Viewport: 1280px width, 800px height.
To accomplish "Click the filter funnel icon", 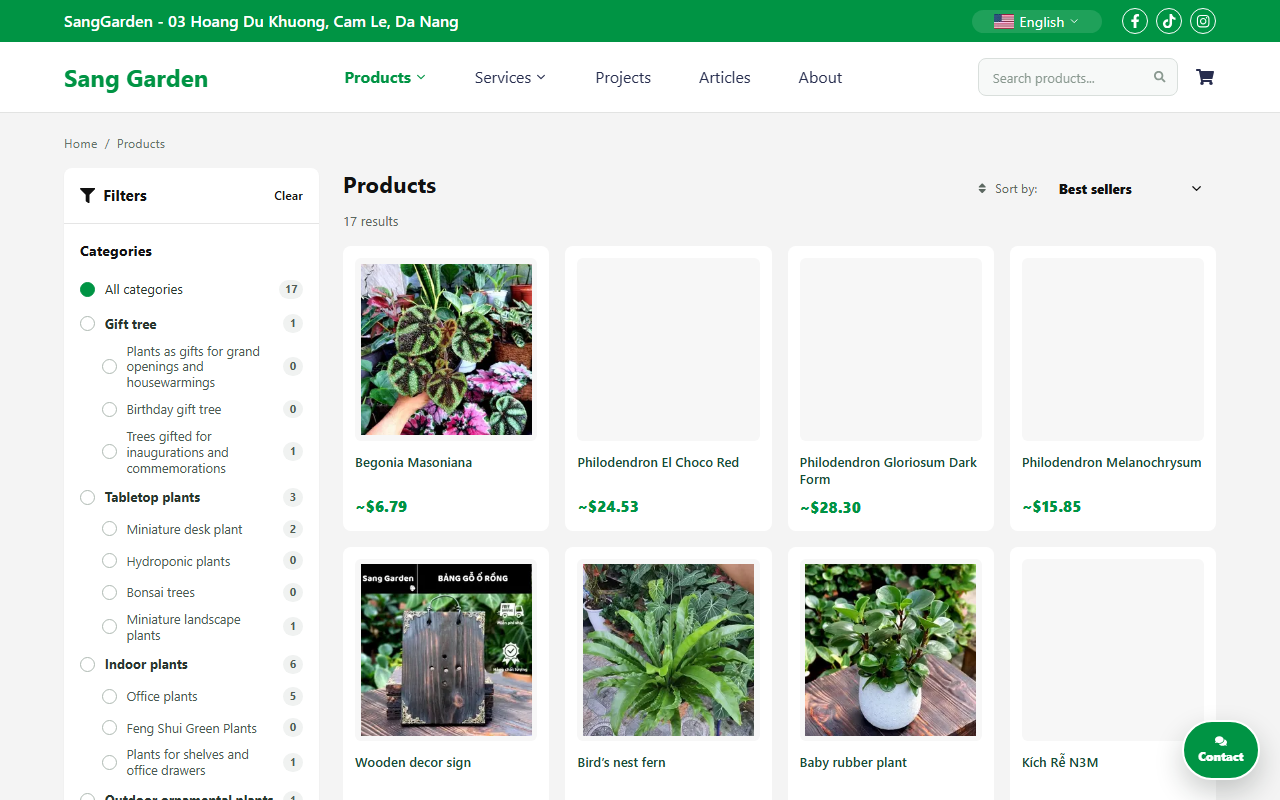I will coord(88,196).
